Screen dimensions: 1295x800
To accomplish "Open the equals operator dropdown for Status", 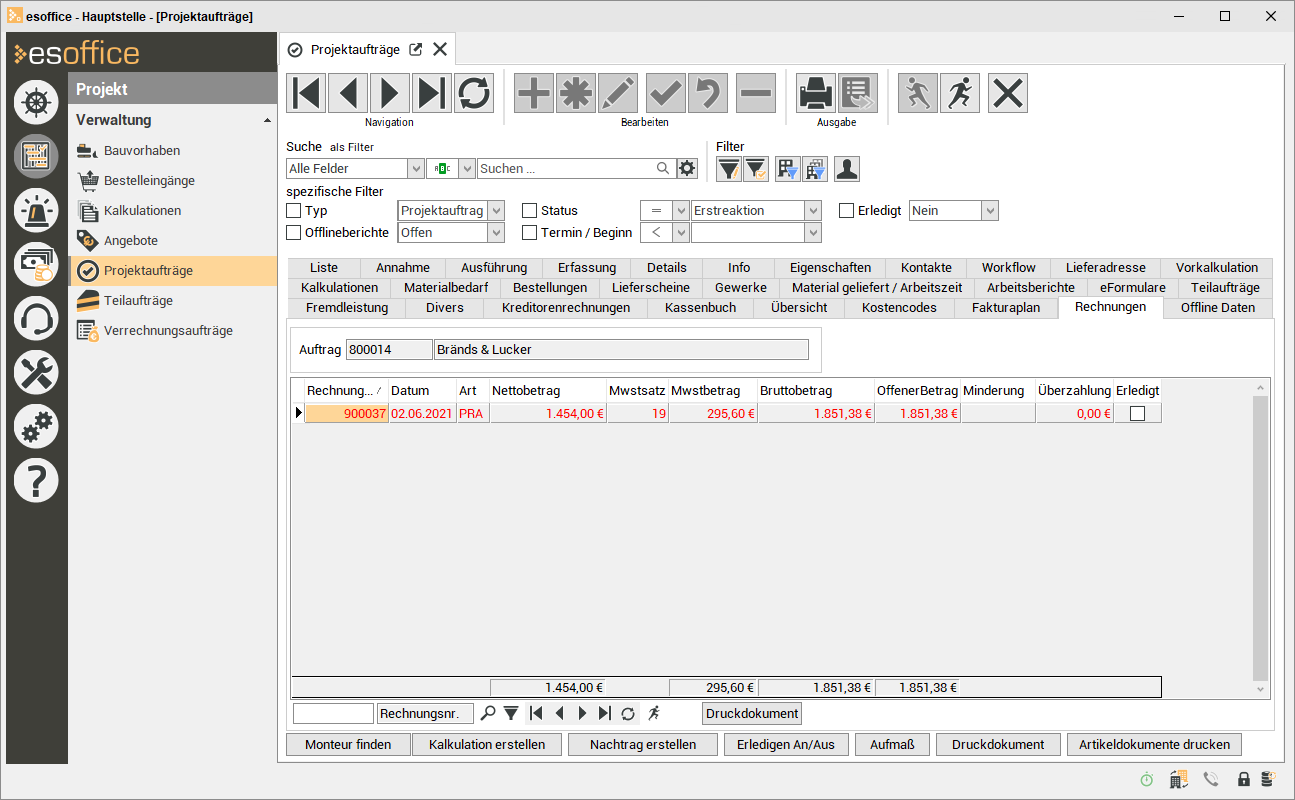I will pyautogui.click(x=680, y=211).
